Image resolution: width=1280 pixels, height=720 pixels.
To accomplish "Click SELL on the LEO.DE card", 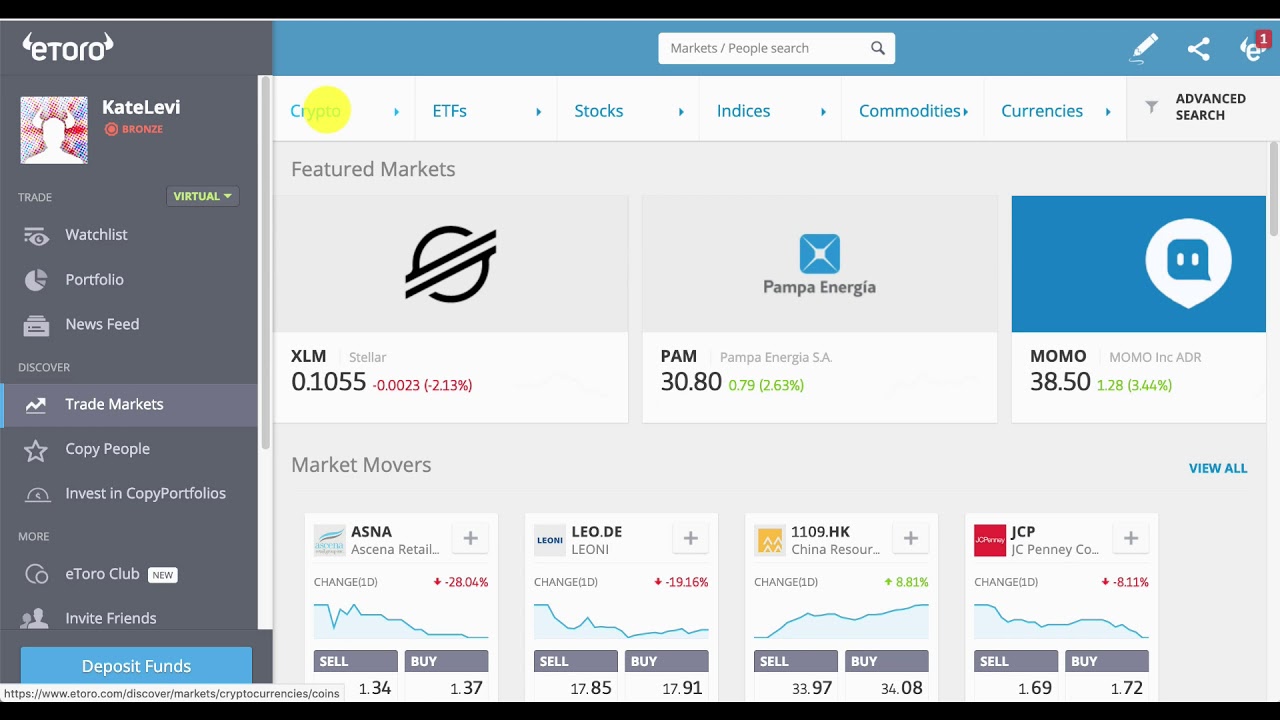I will pyautogui.click(x=575, y=661).
